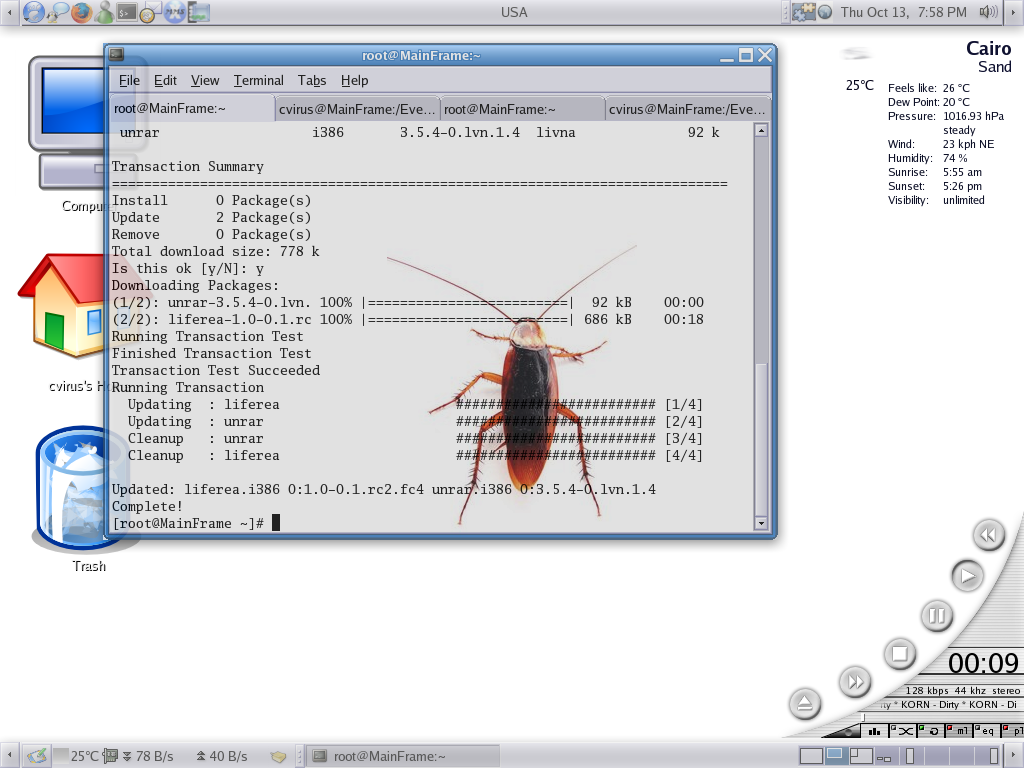
Task: Stop music playback with the square button
Action: coord(899,654)
